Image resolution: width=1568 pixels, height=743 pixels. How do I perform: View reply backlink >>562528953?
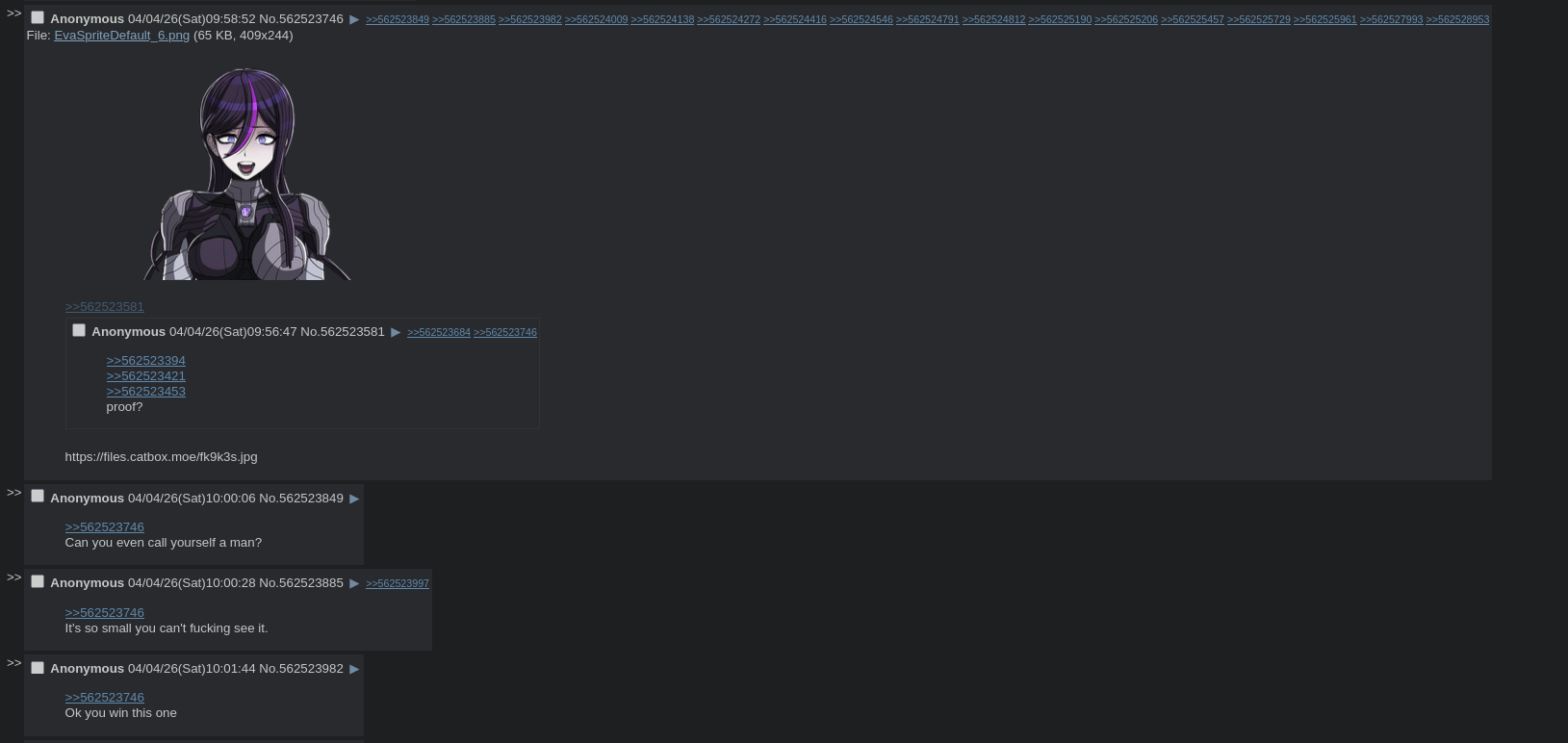(x=1457, y=19)
